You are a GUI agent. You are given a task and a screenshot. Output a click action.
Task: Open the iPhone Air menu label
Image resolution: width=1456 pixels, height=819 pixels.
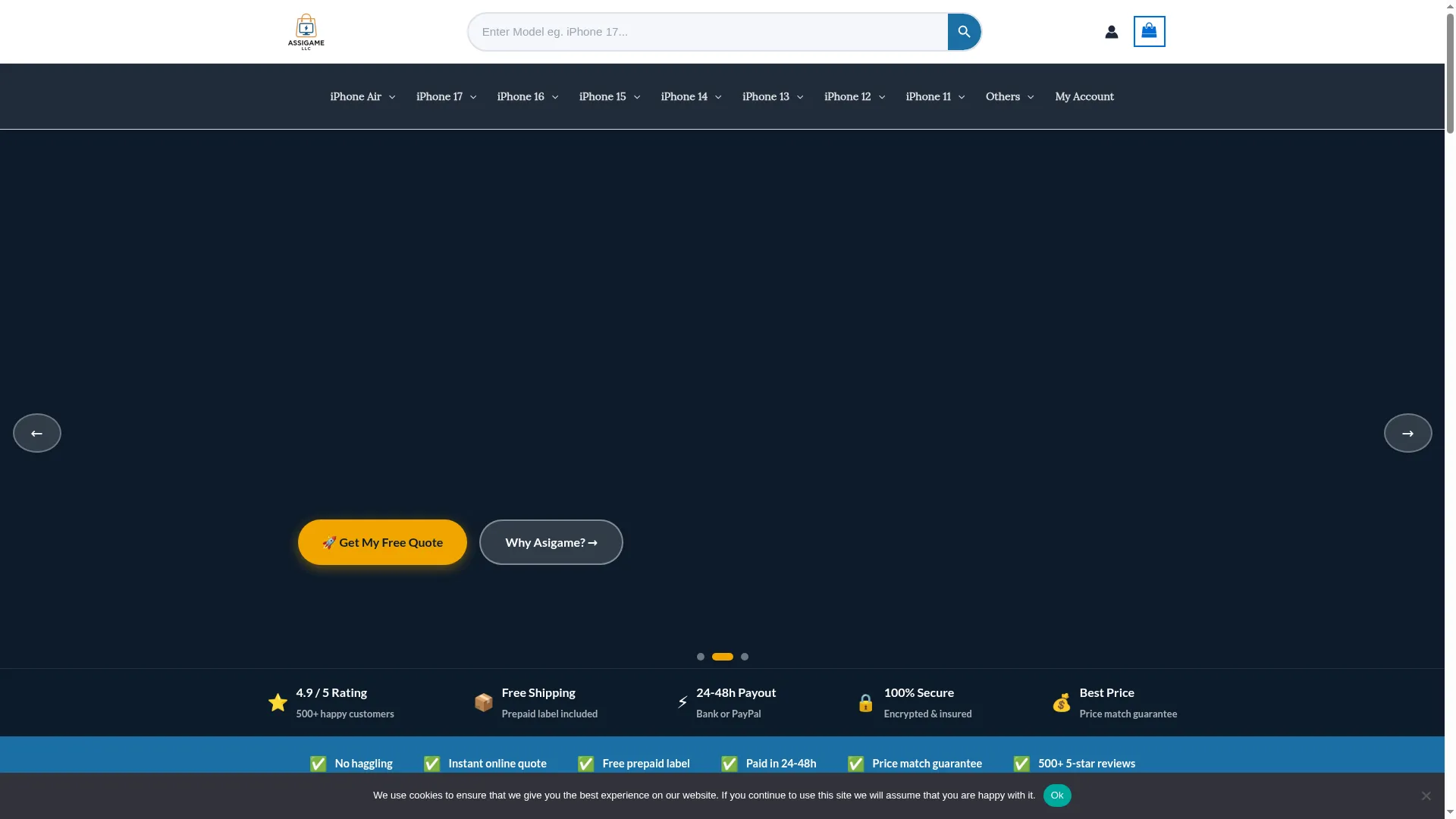tap(356, 96)
